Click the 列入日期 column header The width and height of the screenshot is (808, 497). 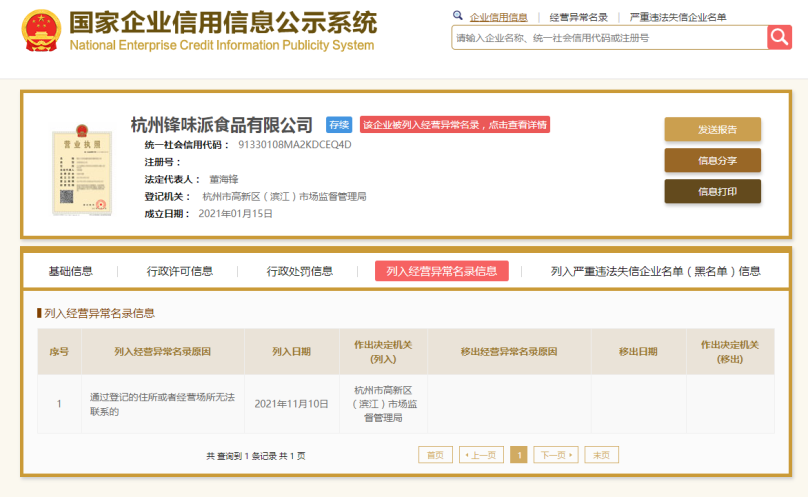pos(292,352)
